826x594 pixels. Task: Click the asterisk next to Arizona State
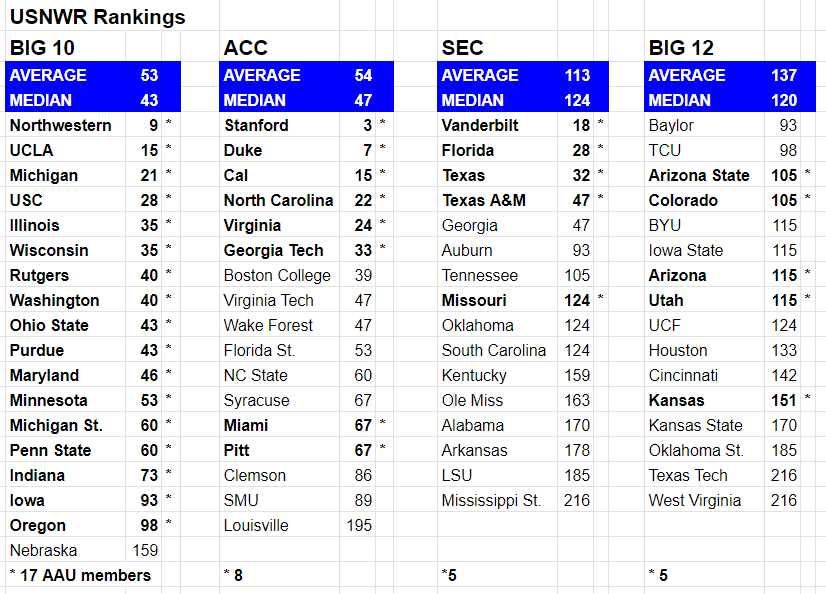(x=808, y=172)
